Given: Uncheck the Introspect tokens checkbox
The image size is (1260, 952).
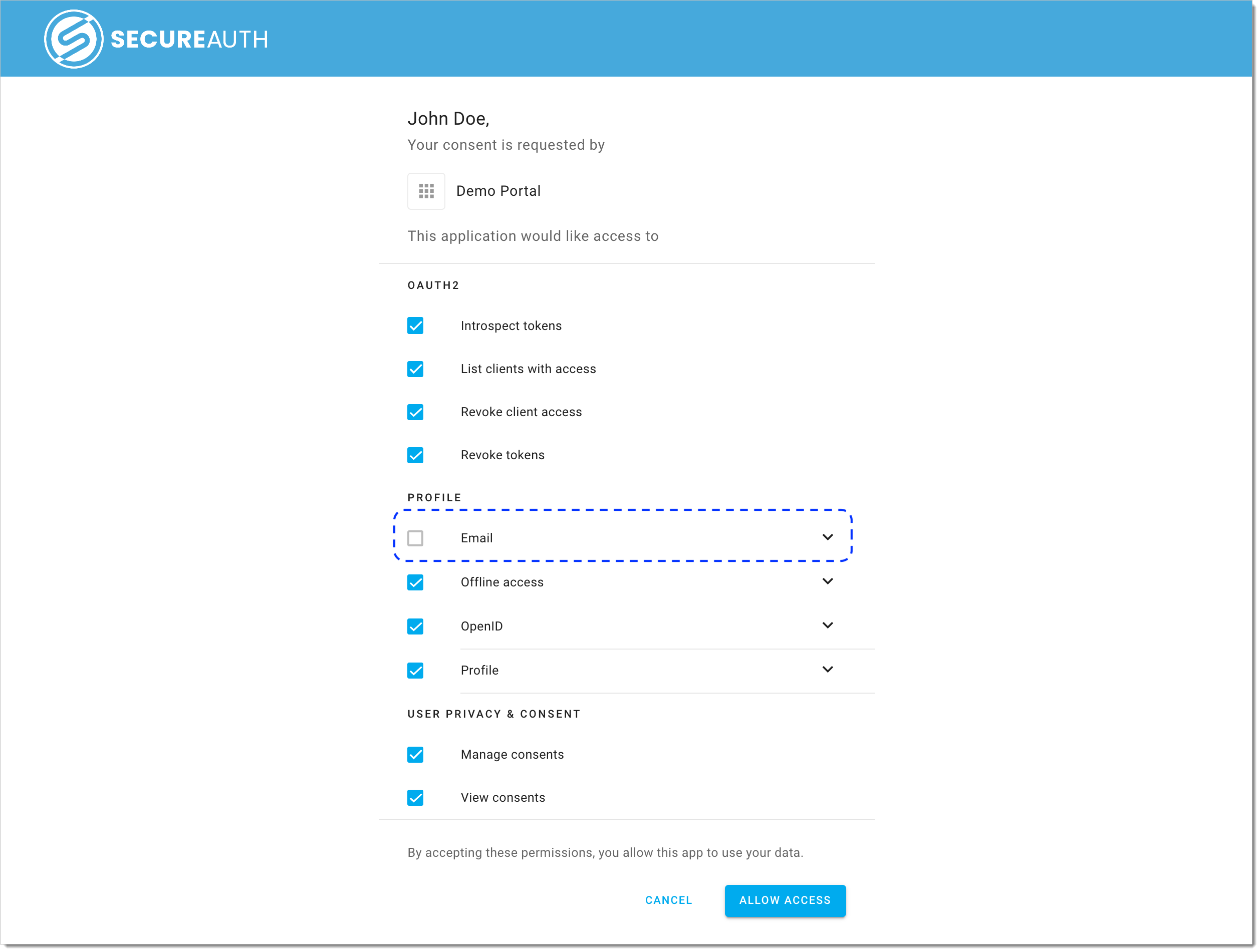Looking at the screenshot, I should pos(415,326).
